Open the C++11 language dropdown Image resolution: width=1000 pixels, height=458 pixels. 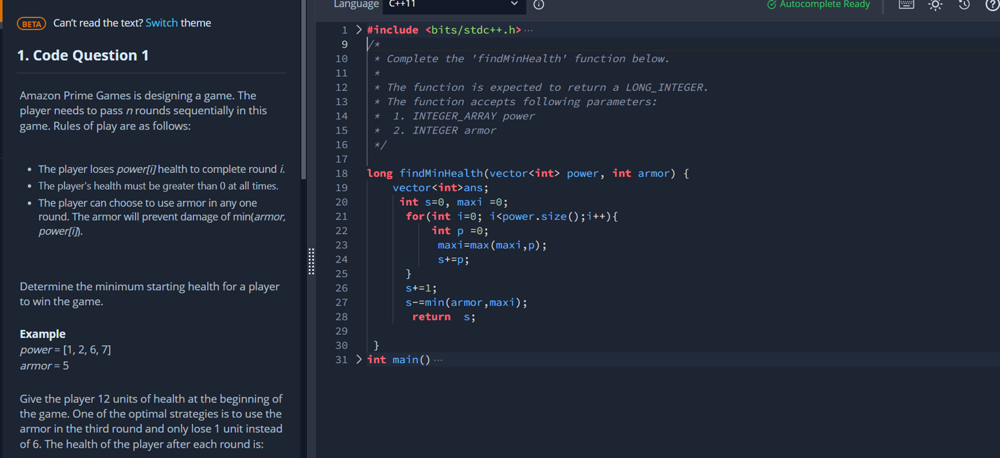(454, 4)
